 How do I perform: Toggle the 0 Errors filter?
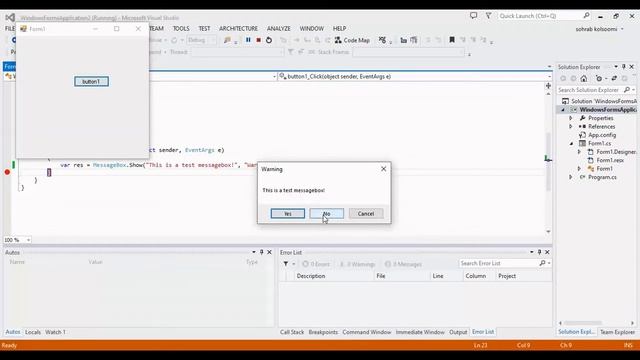(x=316, y=264)
